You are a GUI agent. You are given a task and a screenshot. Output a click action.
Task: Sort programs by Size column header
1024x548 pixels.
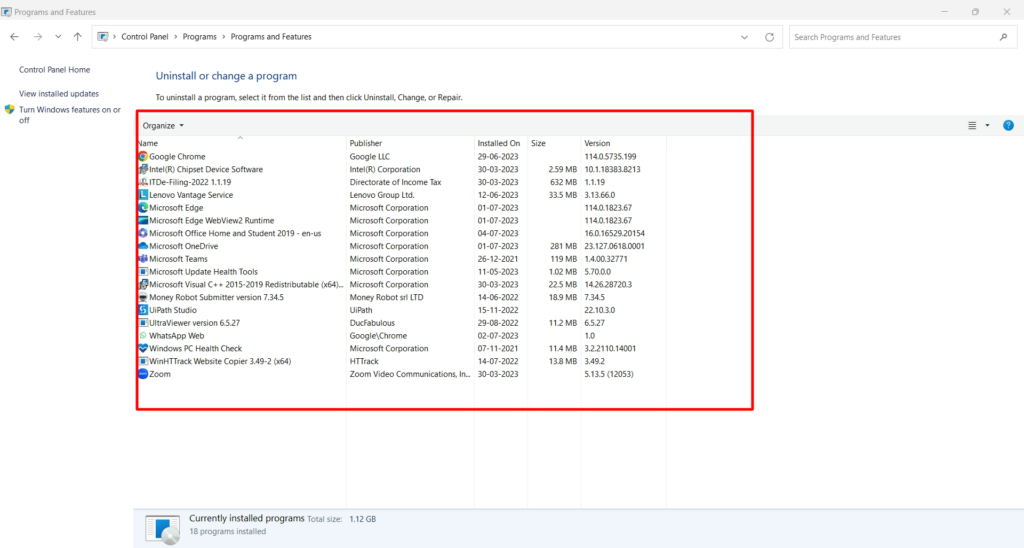coord(538,144)
